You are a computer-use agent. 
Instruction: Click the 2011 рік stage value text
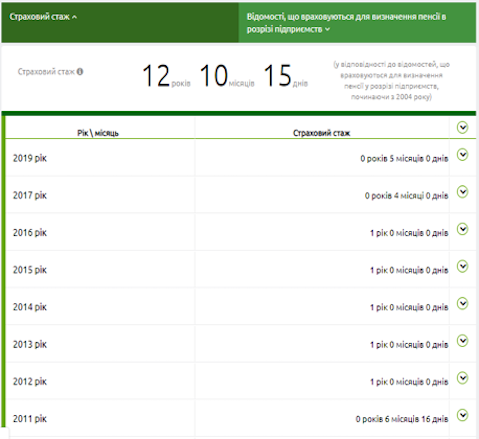tap(402, 419)
